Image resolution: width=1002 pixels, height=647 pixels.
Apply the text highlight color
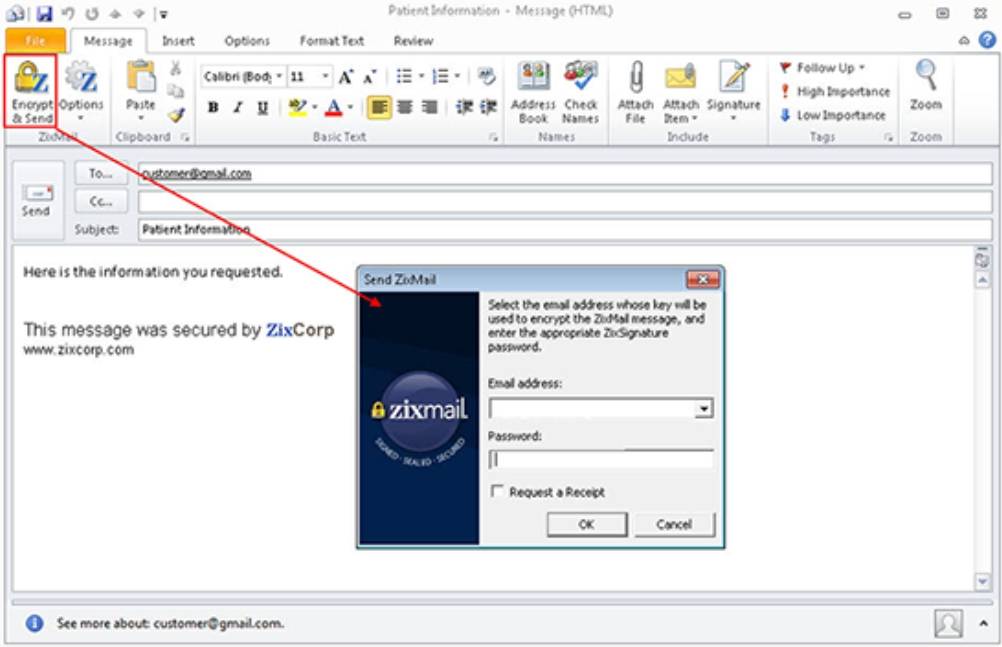[x=297, y=107]
